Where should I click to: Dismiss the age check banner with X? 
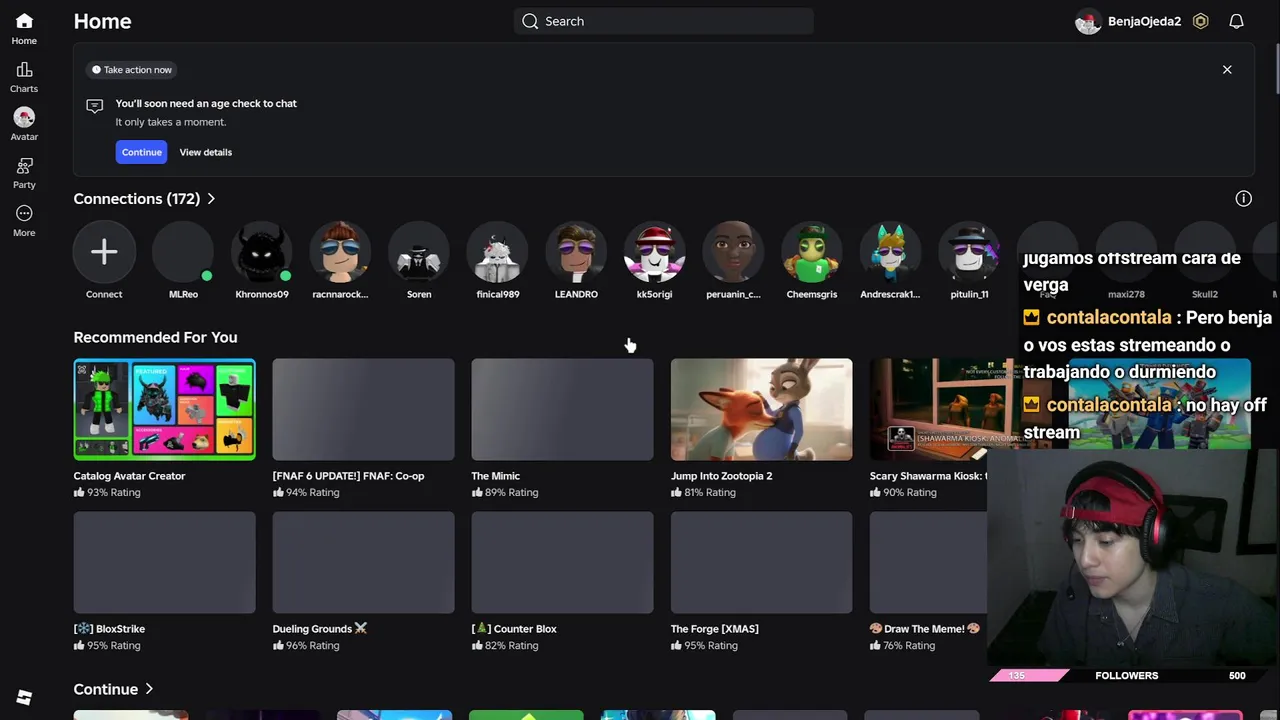[1227, 70]
